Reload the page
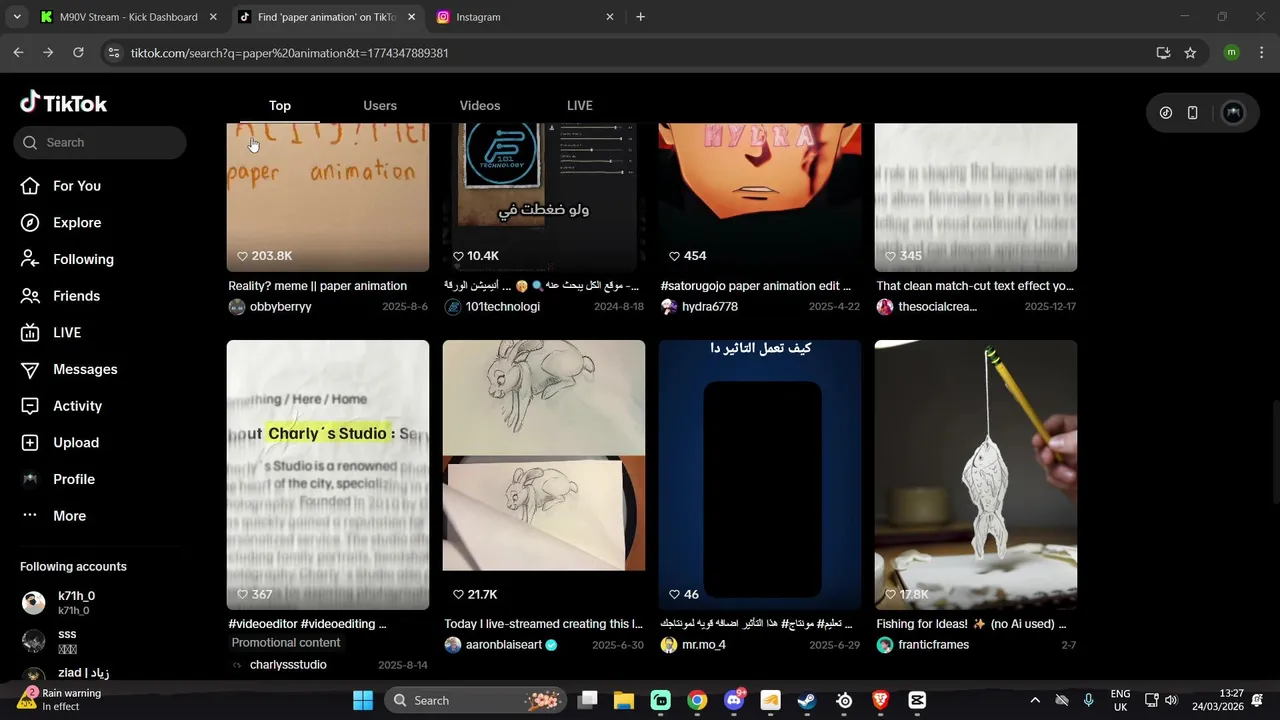This screenshot has width=1280, height=720. (x=78, y=53)
